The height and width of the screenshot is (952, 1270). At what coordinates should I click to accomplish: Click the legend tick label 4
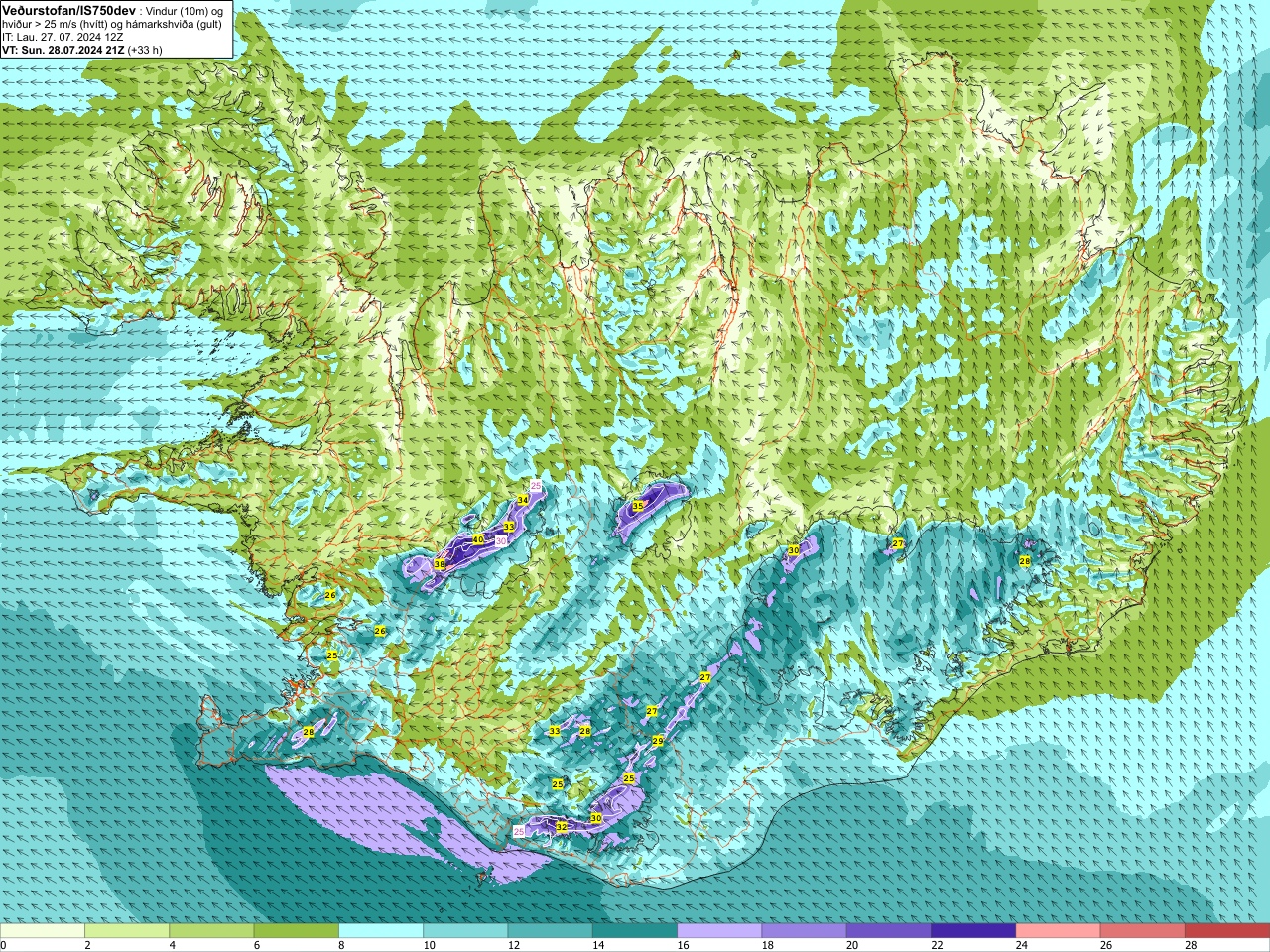click(x=173, y=945)
